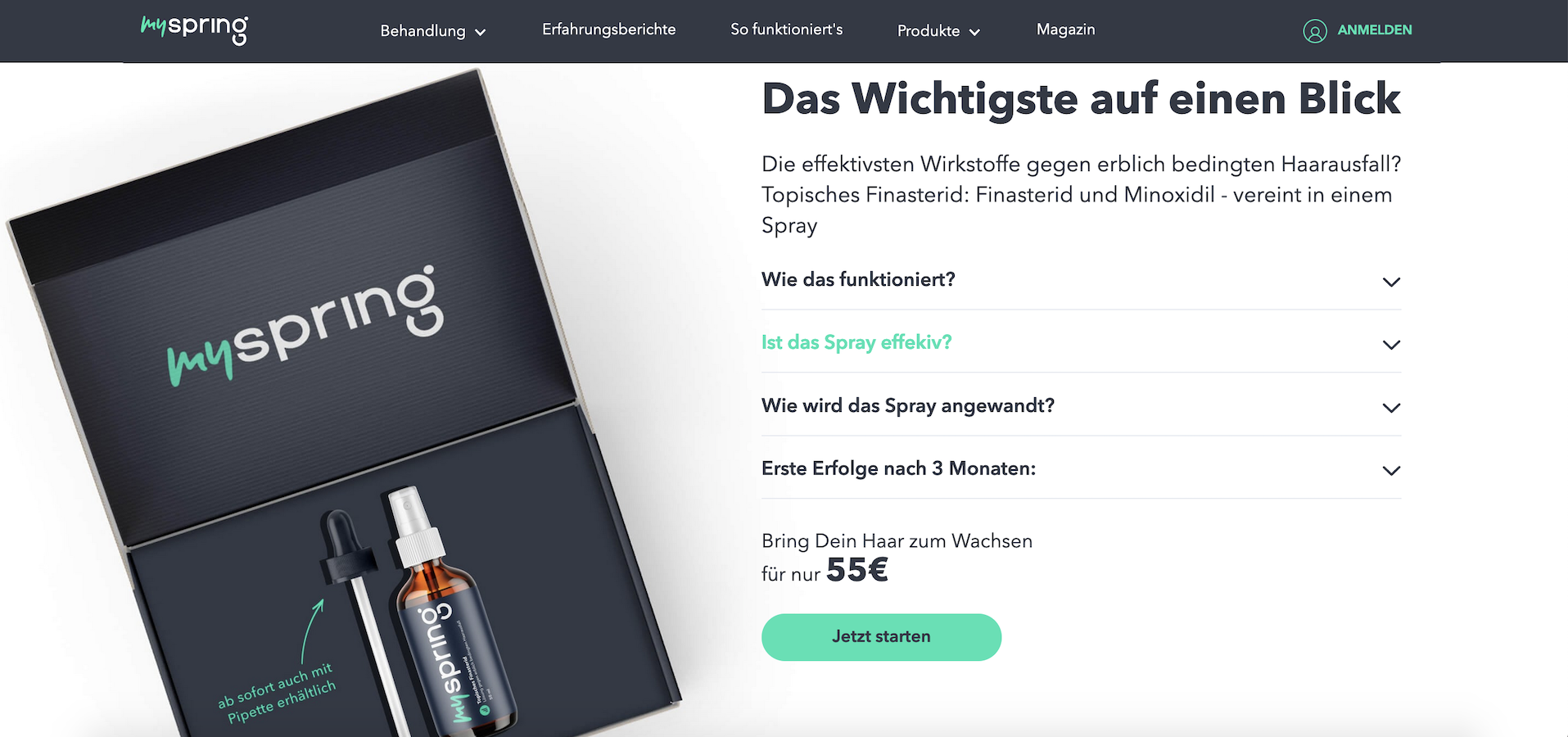Click the Wie das funktioniert? question text

pos(858,279)
